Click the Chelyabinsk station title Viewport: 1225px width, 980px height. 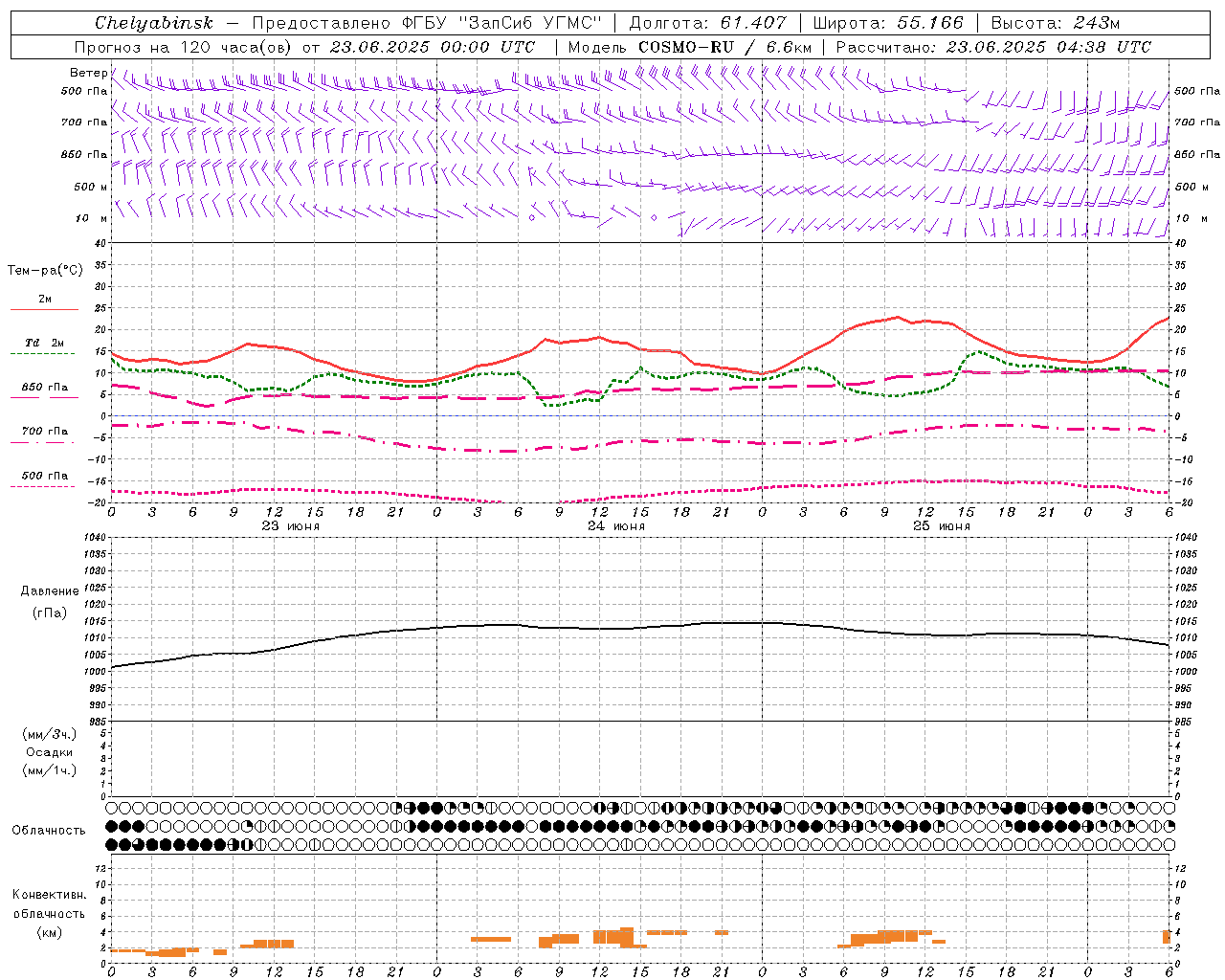(153, 23)
